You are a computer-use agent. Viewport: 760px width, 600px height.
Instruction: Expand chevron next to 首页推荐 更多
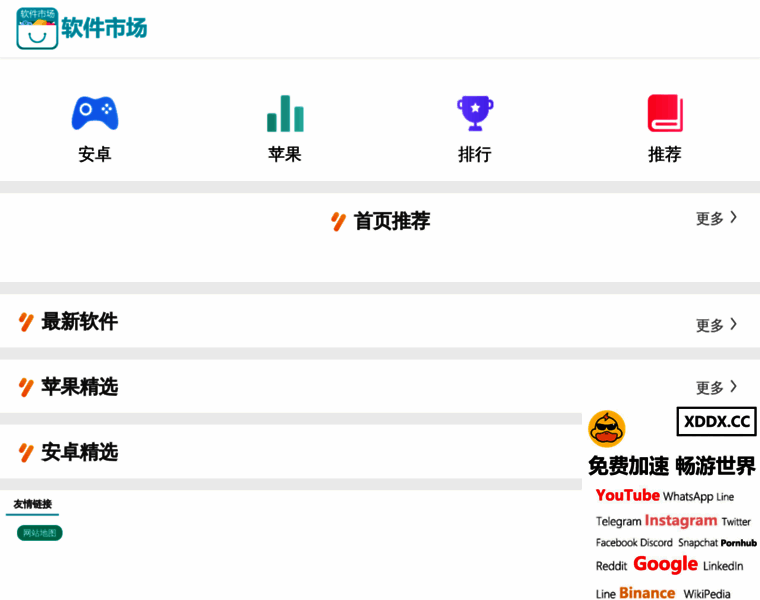pyautogui.click(x=734, y=217)
